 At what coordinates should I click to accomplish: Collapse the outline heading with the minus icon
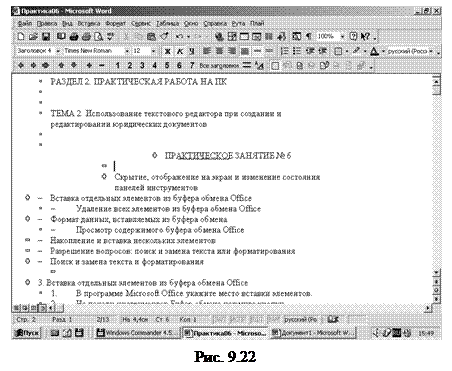click(102, 66)
